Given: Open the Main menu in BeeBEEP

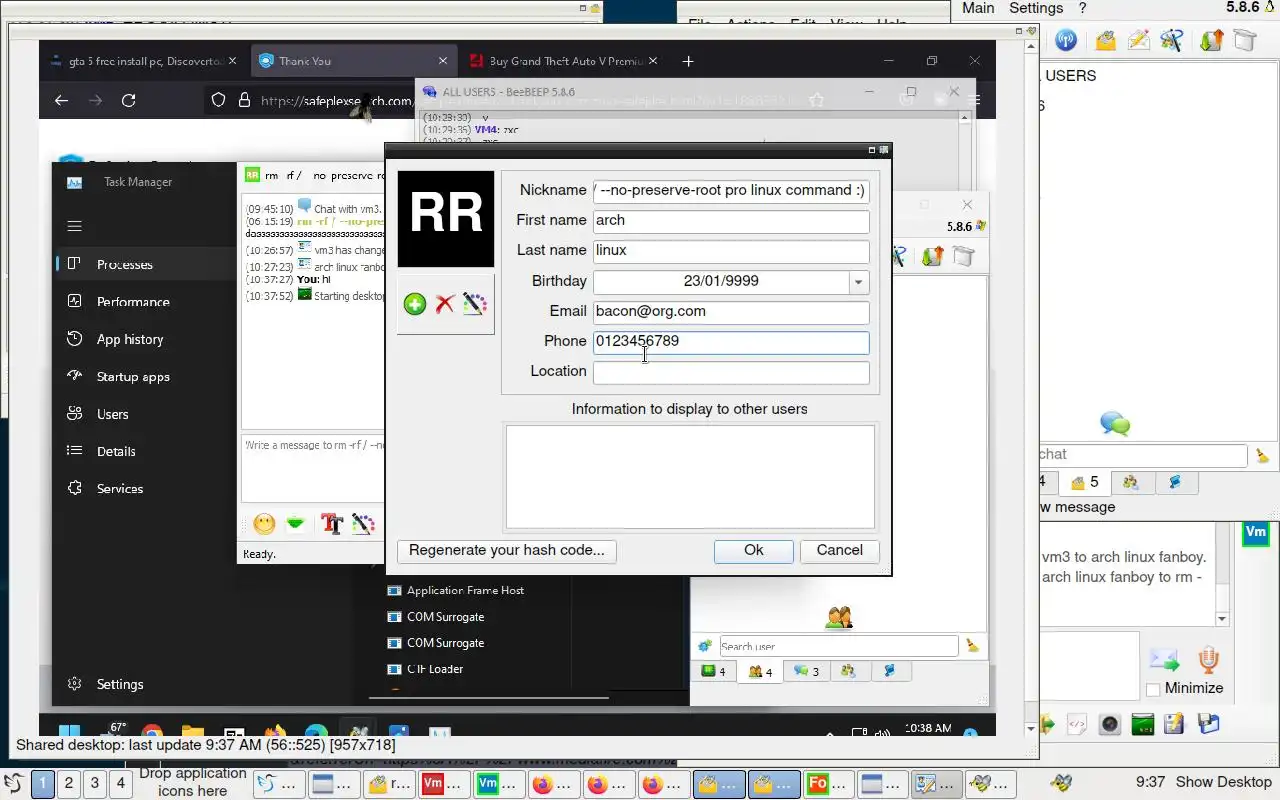Looking at the screenshot, I should tap(978, 8).
